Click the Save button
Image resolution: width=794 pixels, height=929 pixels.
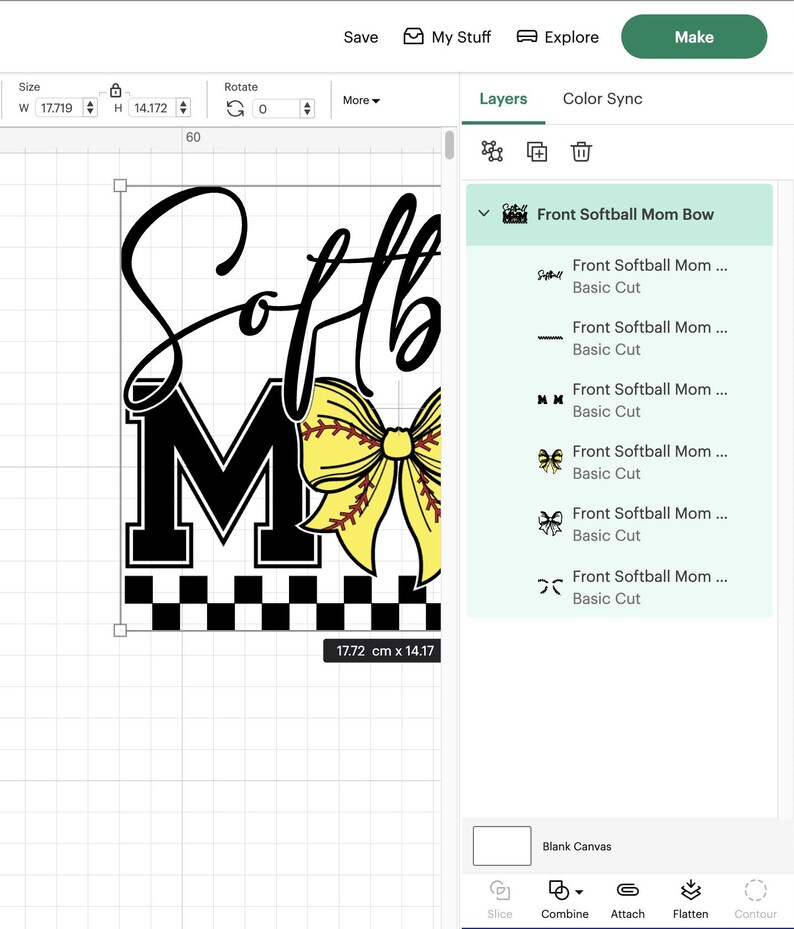coord(360,37)
